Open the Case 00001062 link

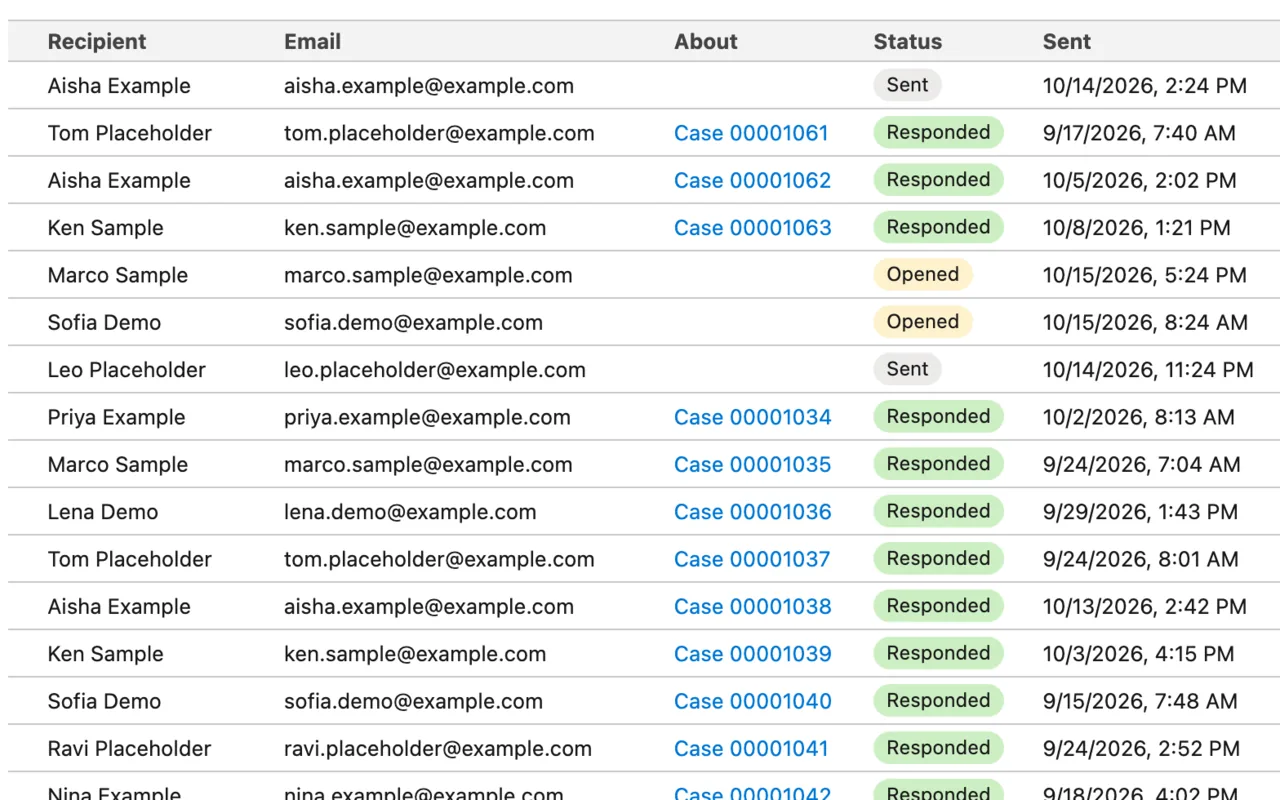coord(752,181)
